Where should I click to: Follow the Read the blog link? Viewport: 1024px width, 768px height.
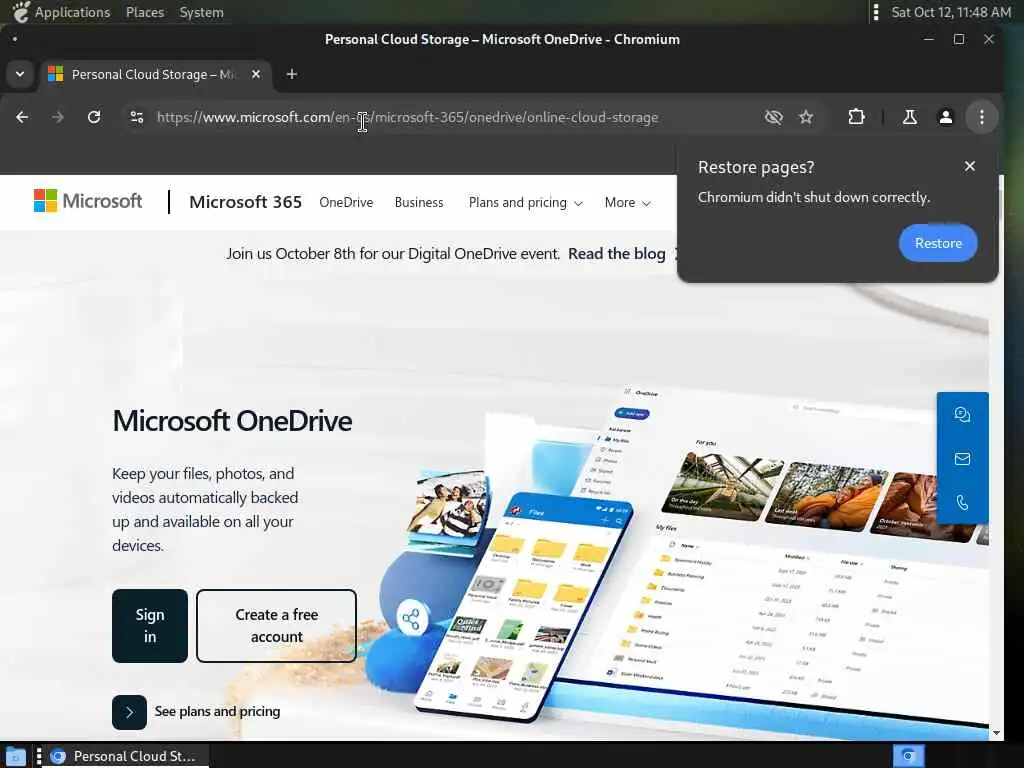pos(616,253)
